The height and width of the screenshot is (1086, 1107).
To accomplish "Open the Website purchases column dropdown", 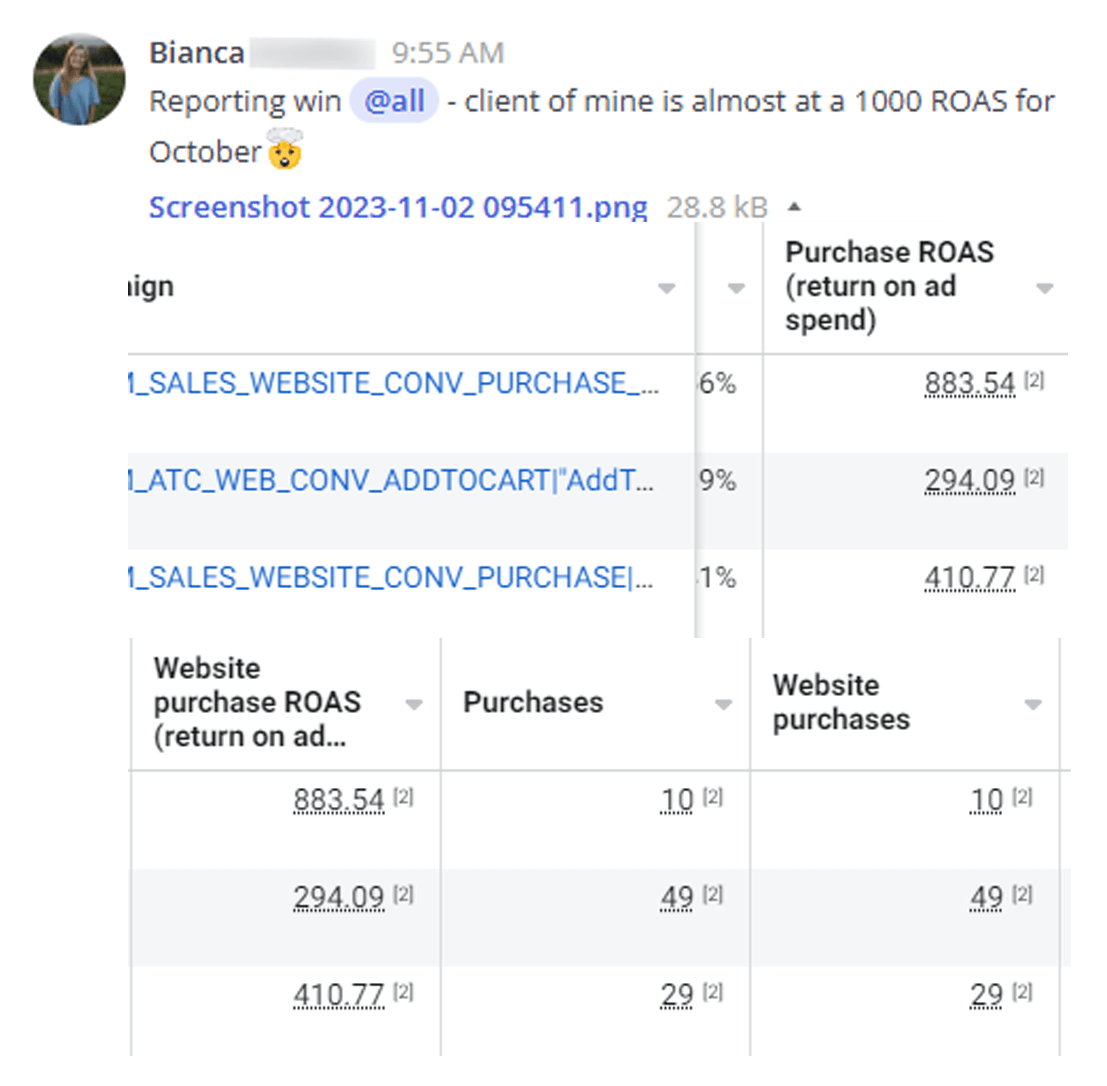I will (x=1033, y=704).
